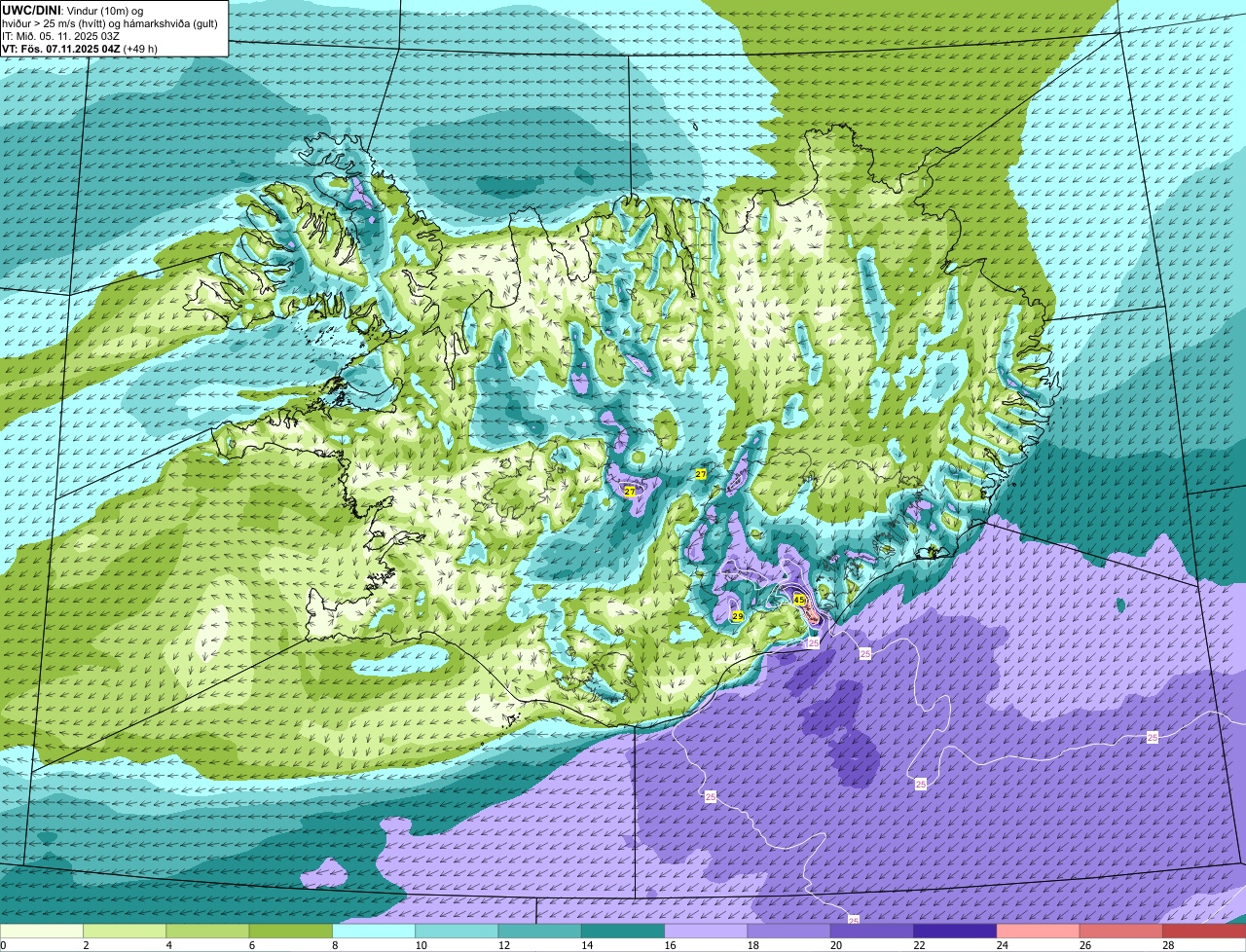The image size is (1246, 952).
Task: Click the color bar tick label "12"
Action: 503,945
